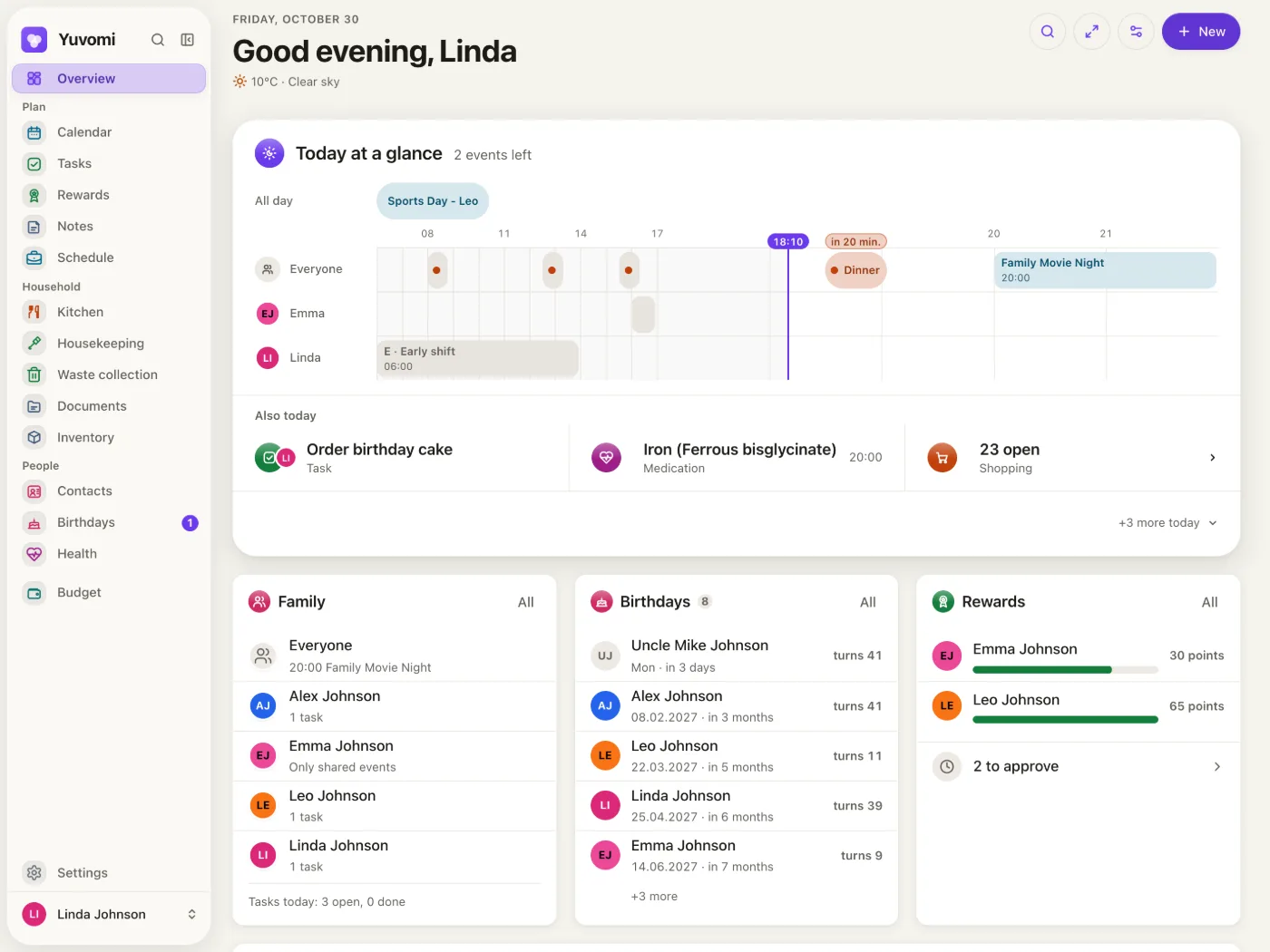Image resolution: width=1270 pixels, height=952 pixels.
Task: Open the 2 to approve row chevron
Action: click(1217, 767)
